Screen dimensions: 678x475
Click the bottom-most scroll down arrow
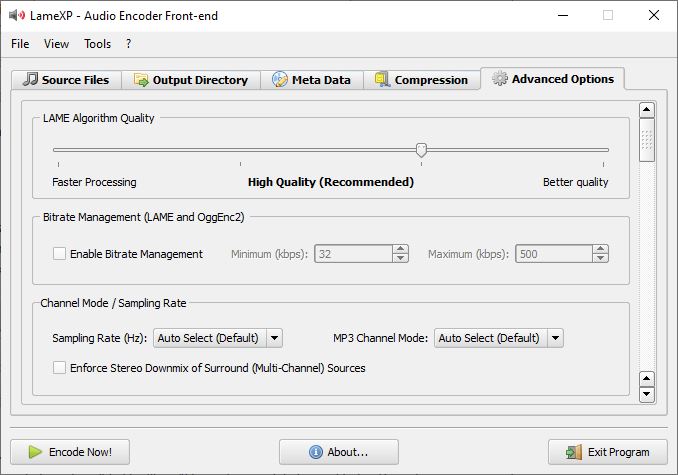point(647,394)
